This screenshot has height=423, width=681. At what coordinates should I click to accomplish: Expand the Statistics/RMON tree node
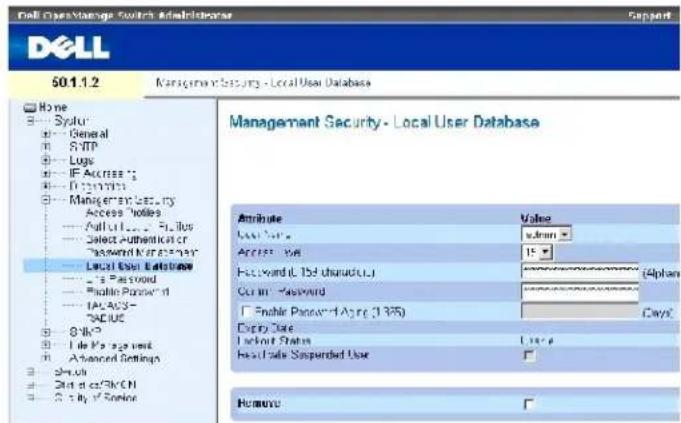[30, 385]
